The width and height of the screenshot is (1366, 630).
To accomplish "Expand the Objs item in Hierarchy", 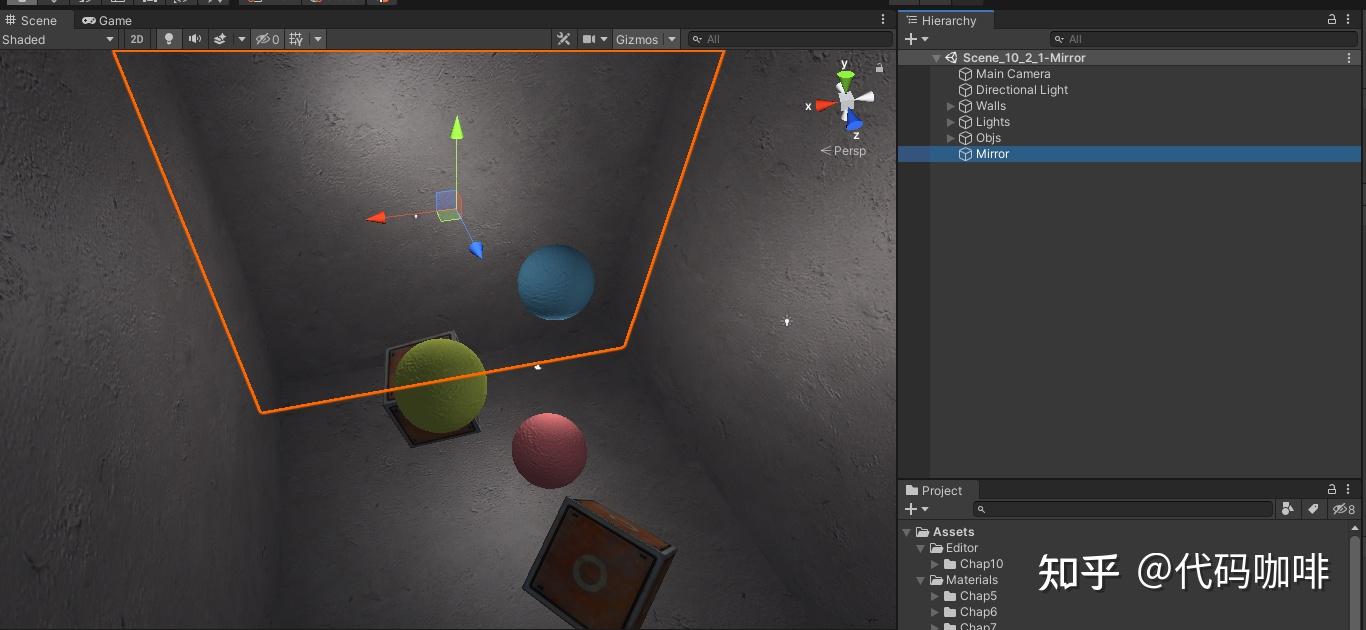I will pyautogui.click(x=950, y=138).
